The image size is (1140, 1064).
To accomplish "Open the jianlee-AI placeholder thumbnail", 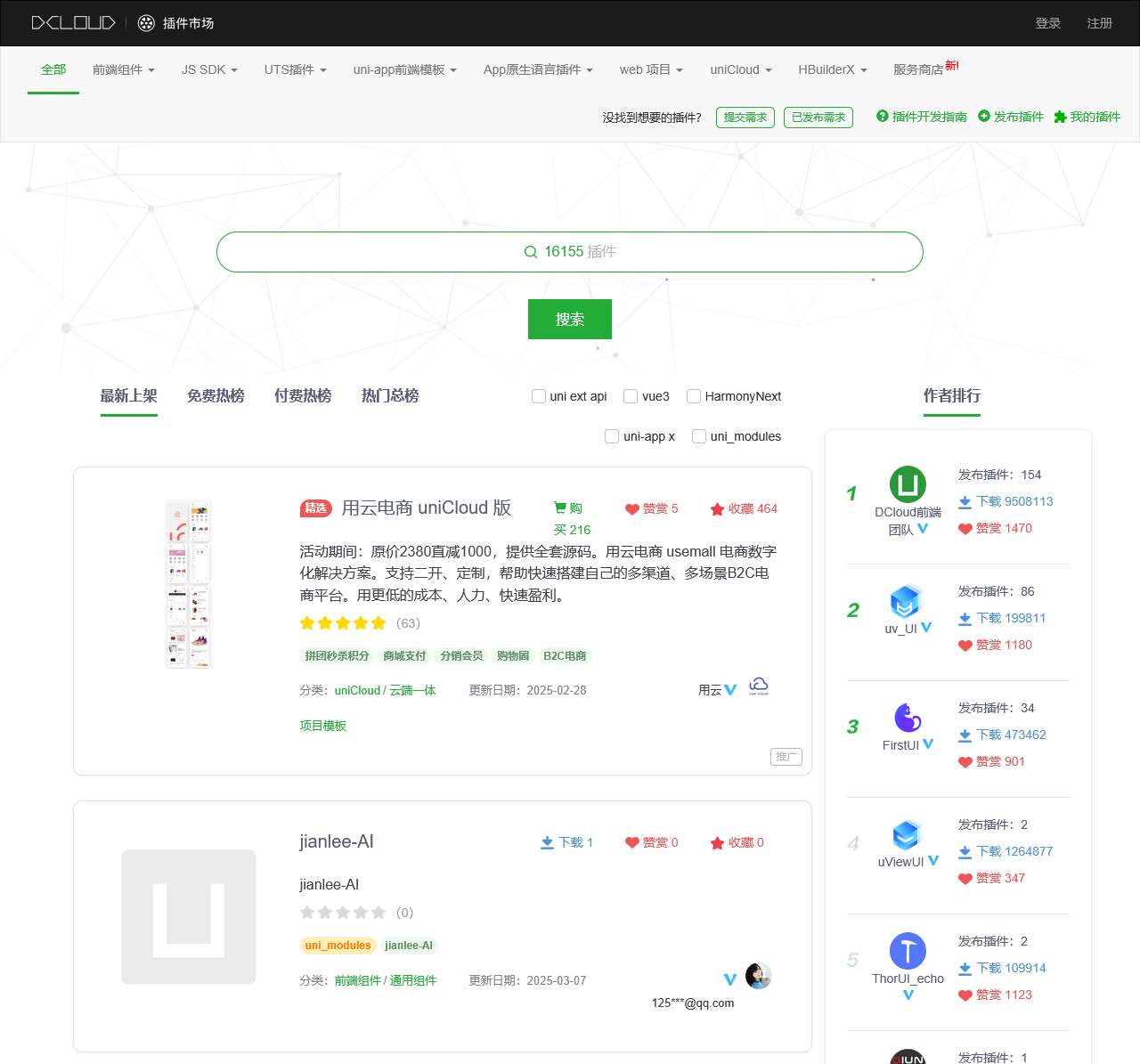I will coord(189,917).
